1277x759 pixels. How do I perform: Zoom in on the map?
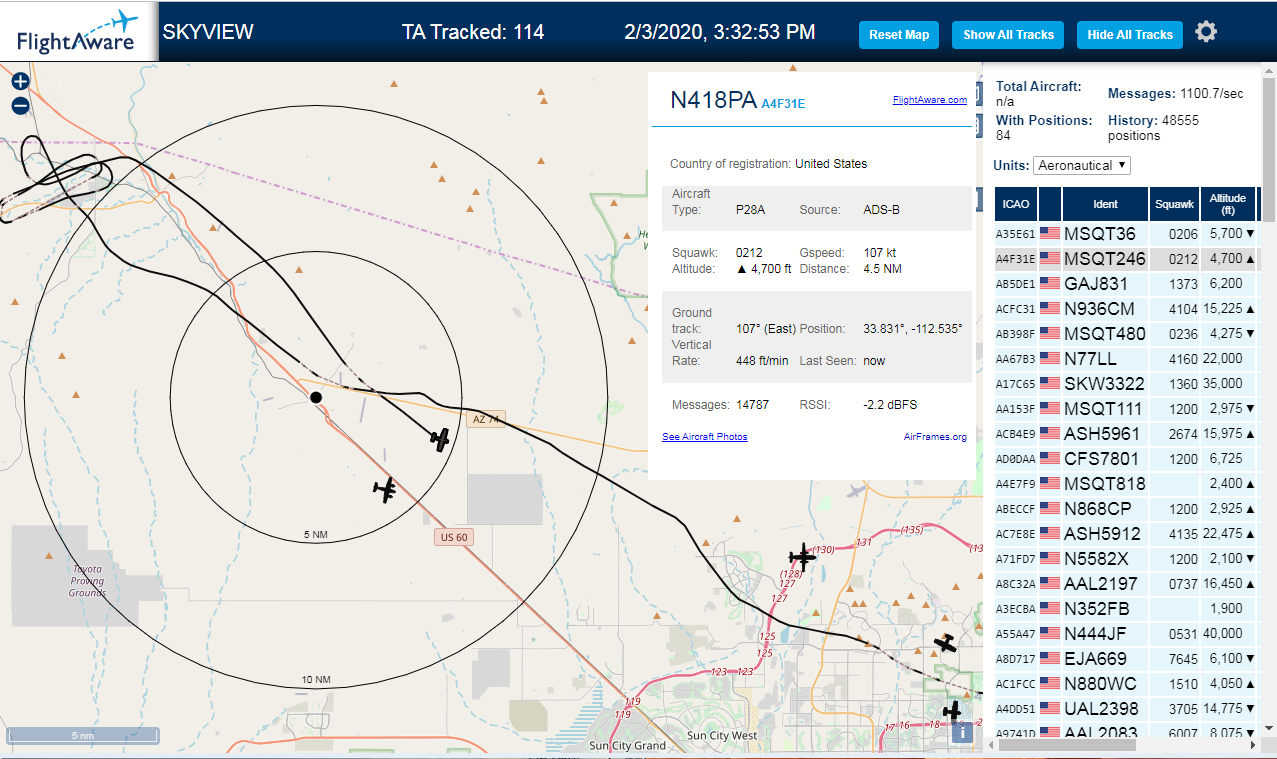tap(20, 82)
